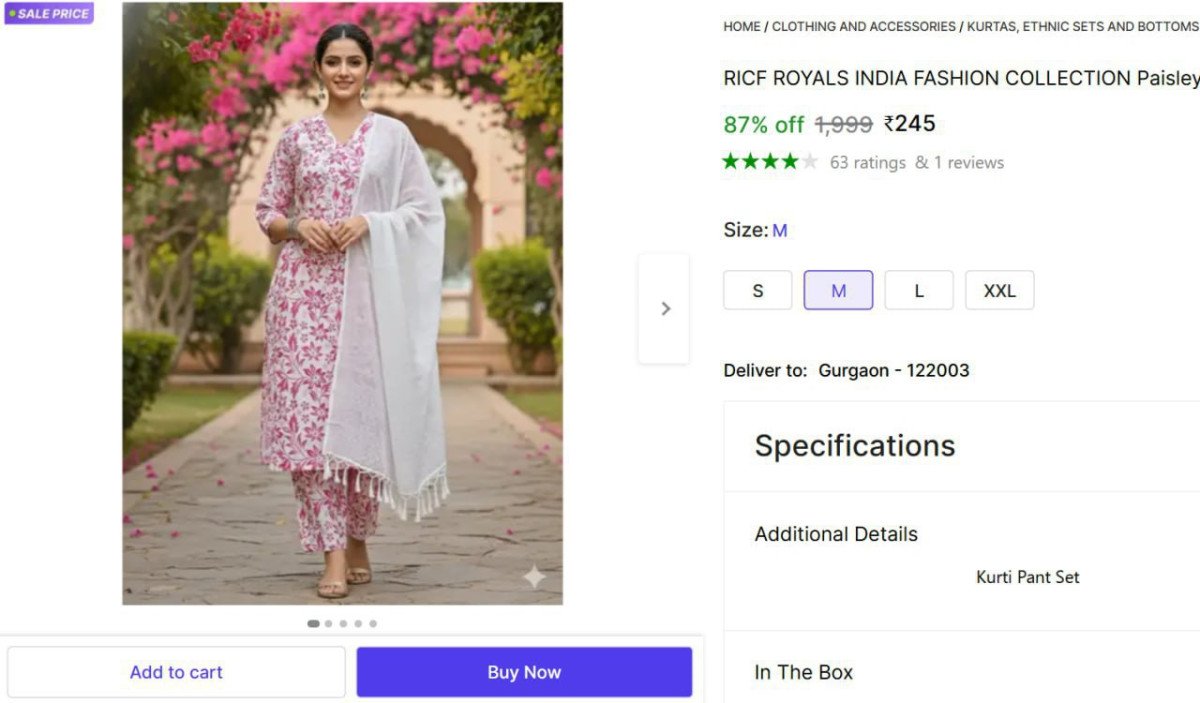The width and height of the screenshot is (1200, 703).
Task: Select the fifth image carousel dot
Action: (x=373, y=623)
